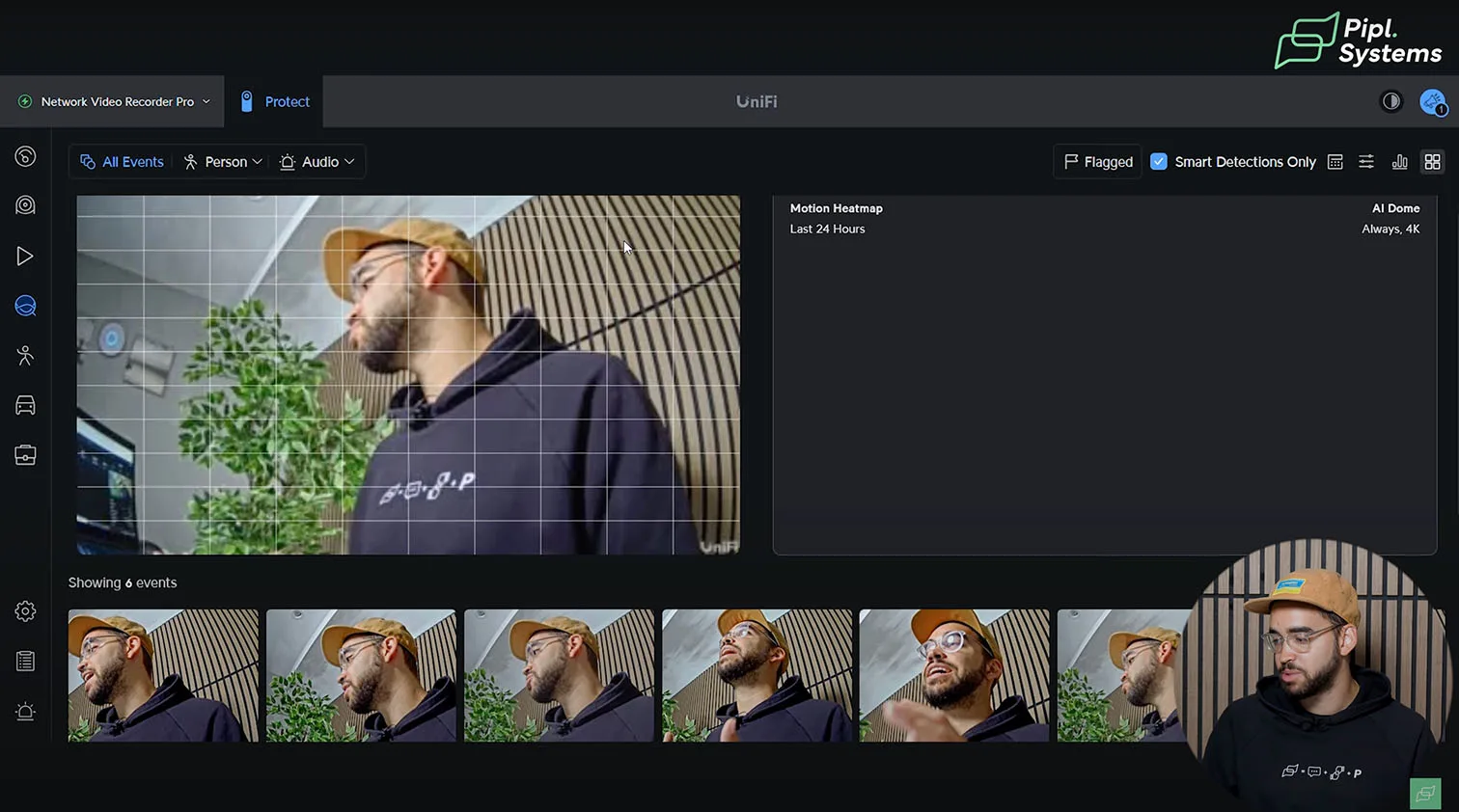
Task: Switch to the bar chart statistics view
Action: (1399, 162)
